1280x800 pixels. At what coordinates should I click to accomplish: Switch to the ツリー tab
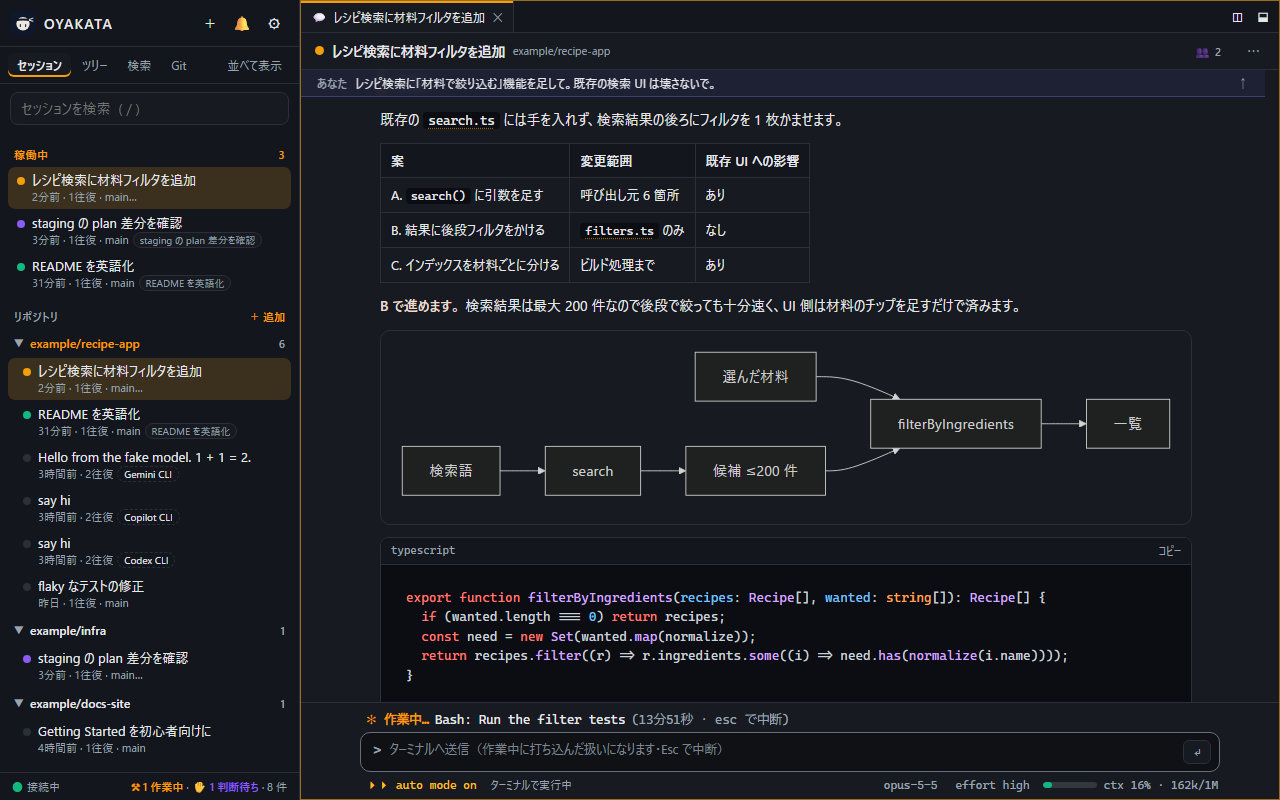95,66
